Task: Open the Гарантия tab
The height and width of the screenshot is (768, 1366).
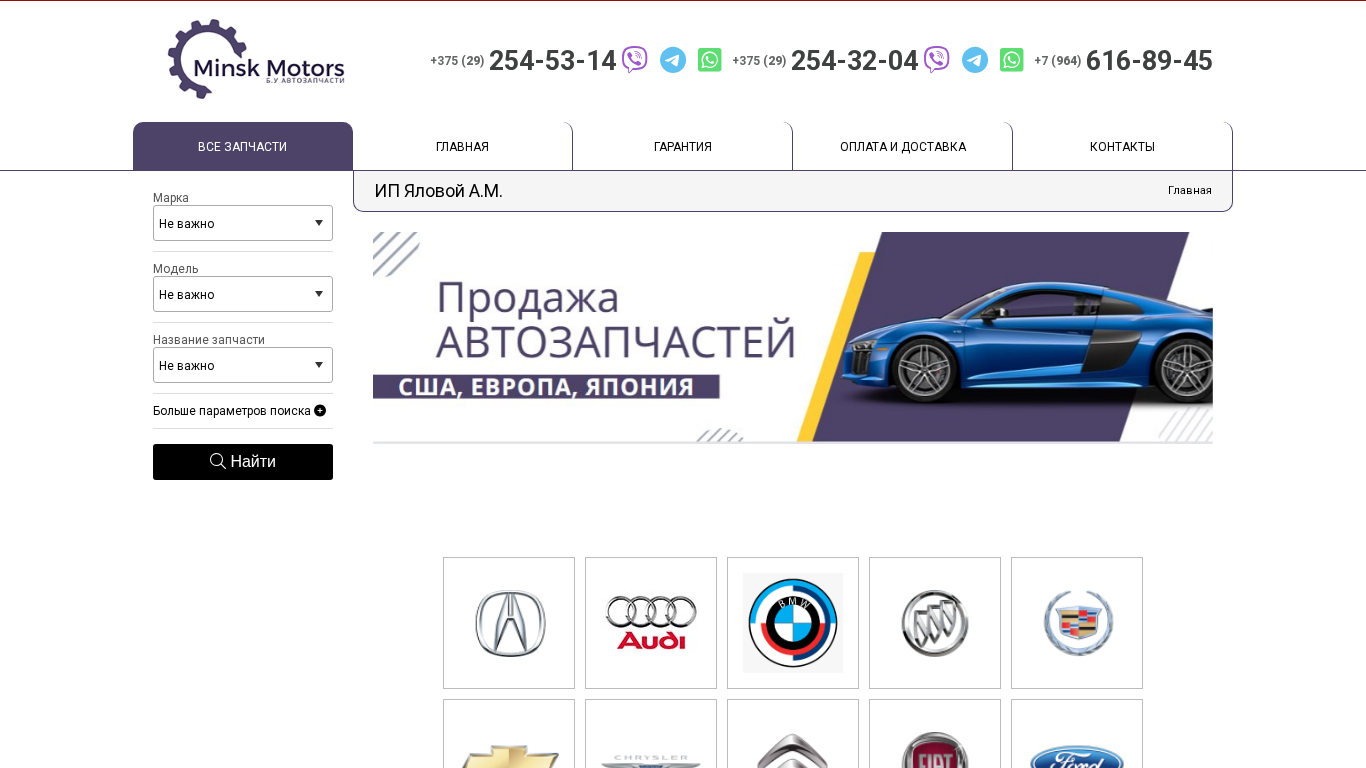Action: [683, 146]
